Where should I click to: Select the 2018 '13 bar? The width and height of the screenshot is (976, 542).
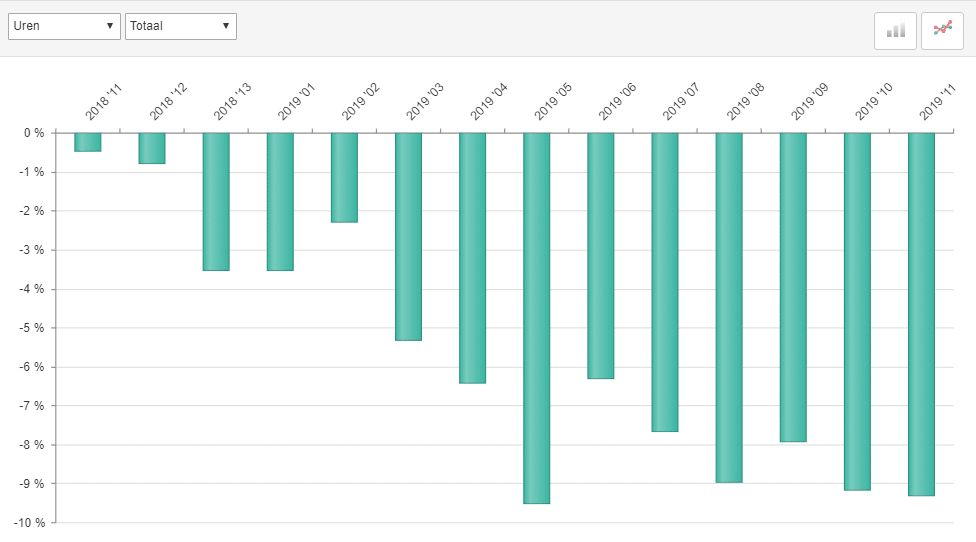(x=216, y=201)
